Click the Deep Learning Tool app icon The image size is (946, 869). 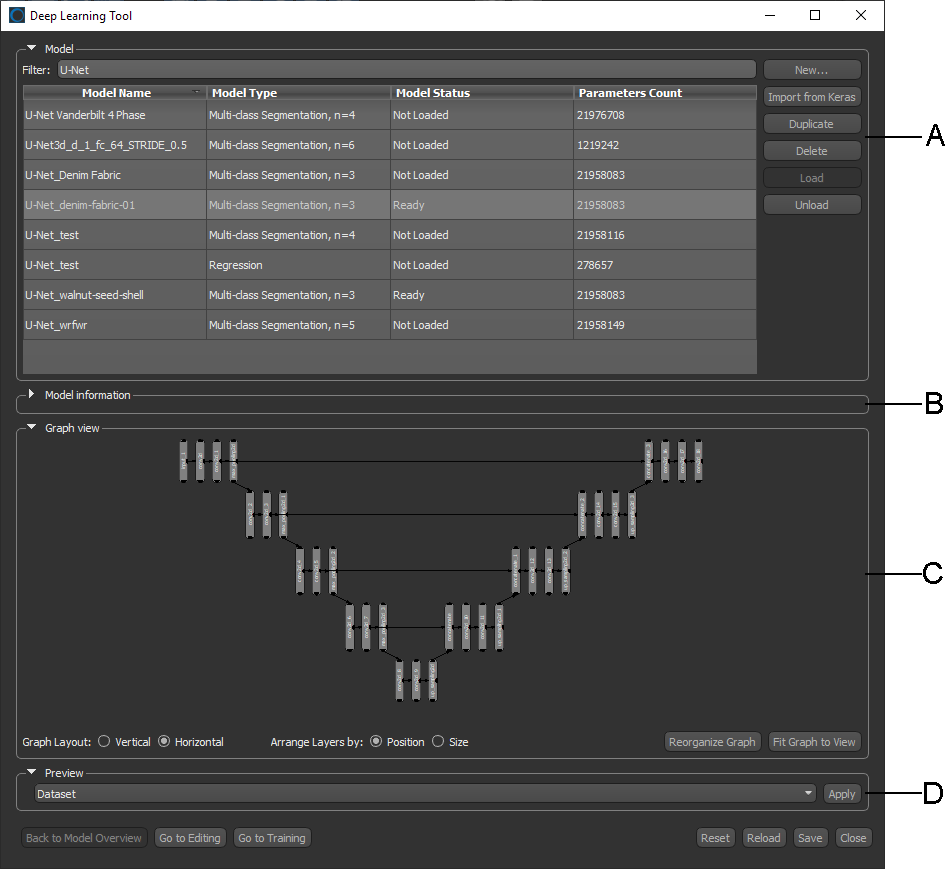click(17, 16)
